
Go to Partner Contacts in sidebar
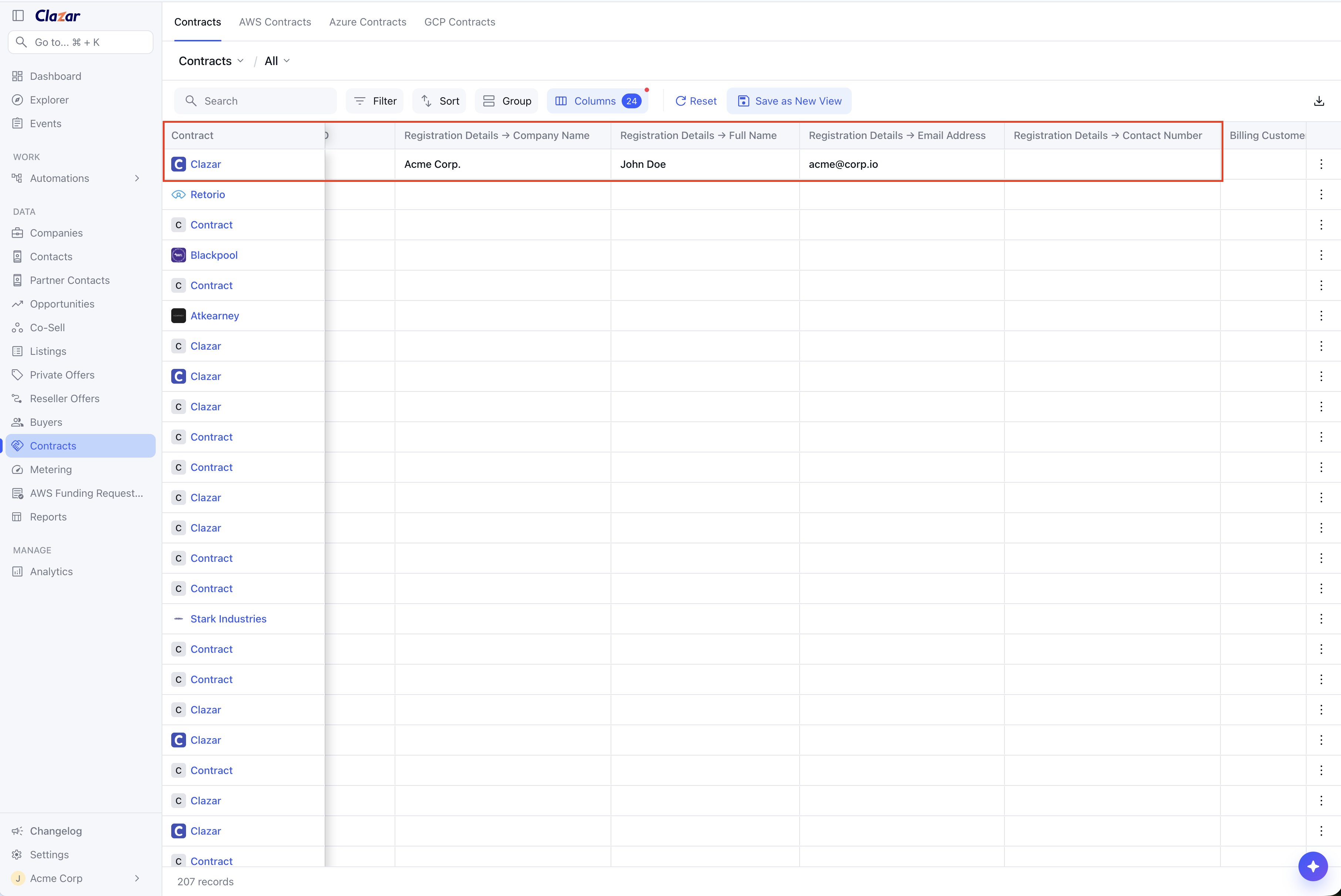70,281
